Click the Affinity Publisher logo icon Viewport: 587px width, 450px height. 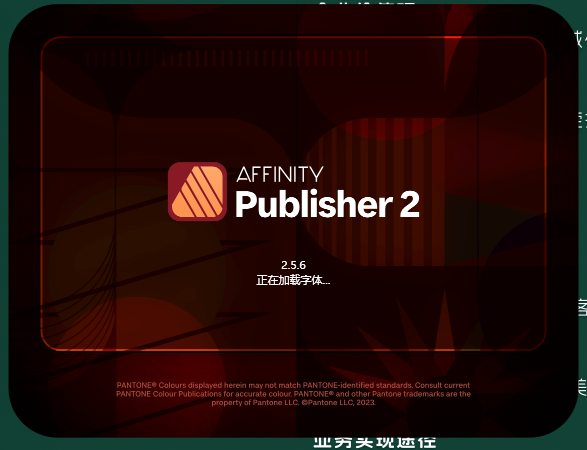(197, 191)
